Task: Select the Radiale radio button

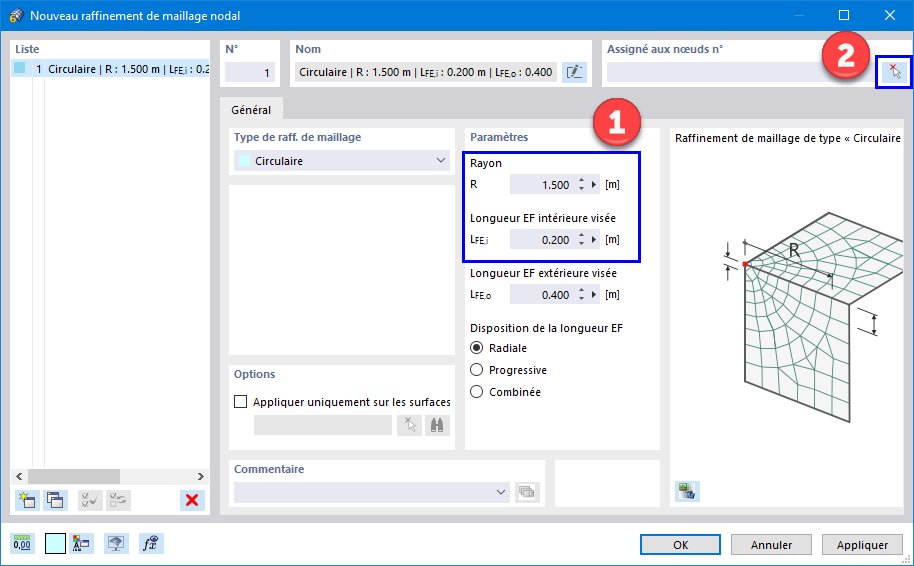Action: [x=477, y=348]
